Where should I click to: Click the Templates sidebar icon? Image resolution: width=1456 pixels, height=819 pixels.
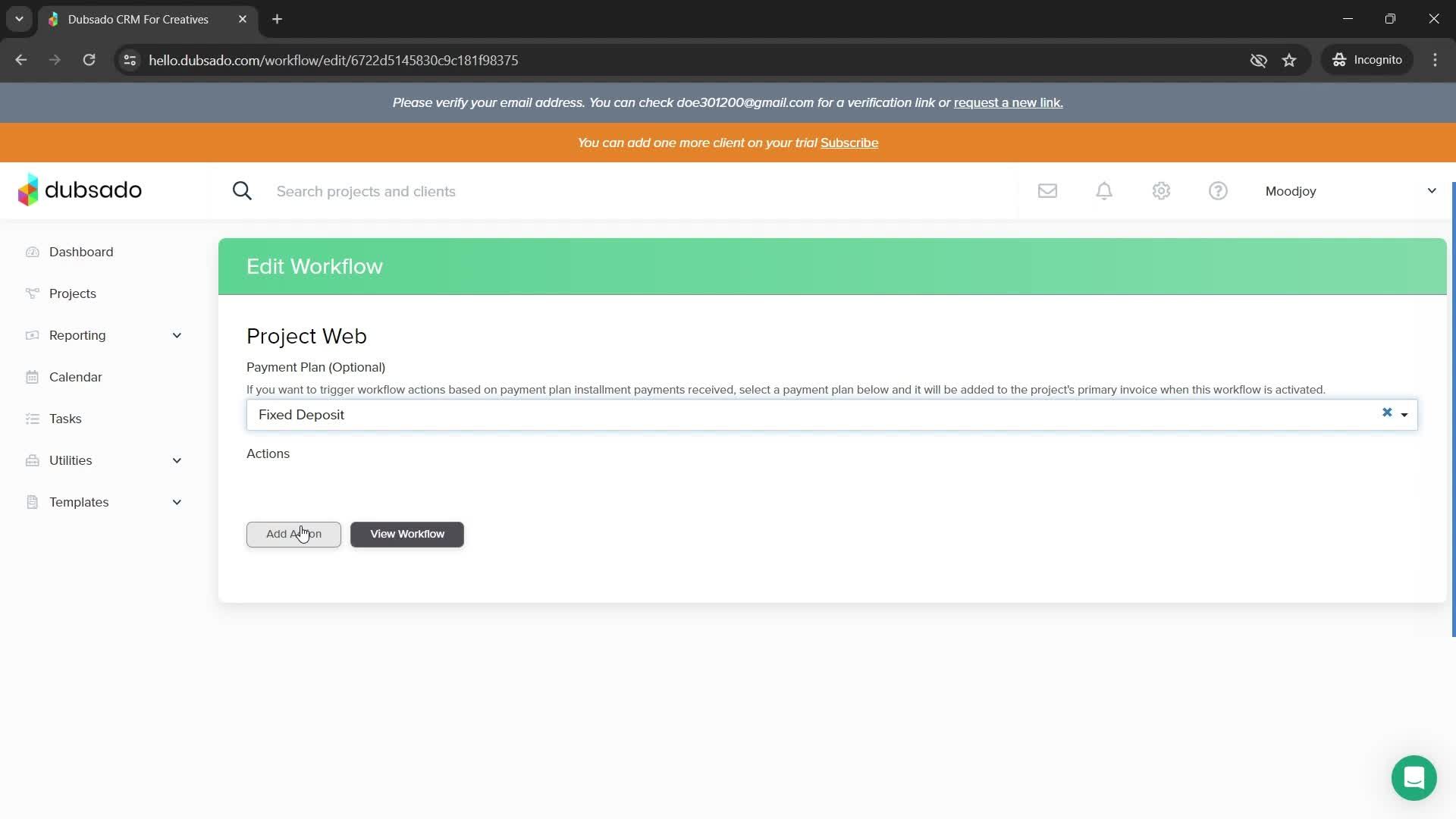click(x=32, y=502)
